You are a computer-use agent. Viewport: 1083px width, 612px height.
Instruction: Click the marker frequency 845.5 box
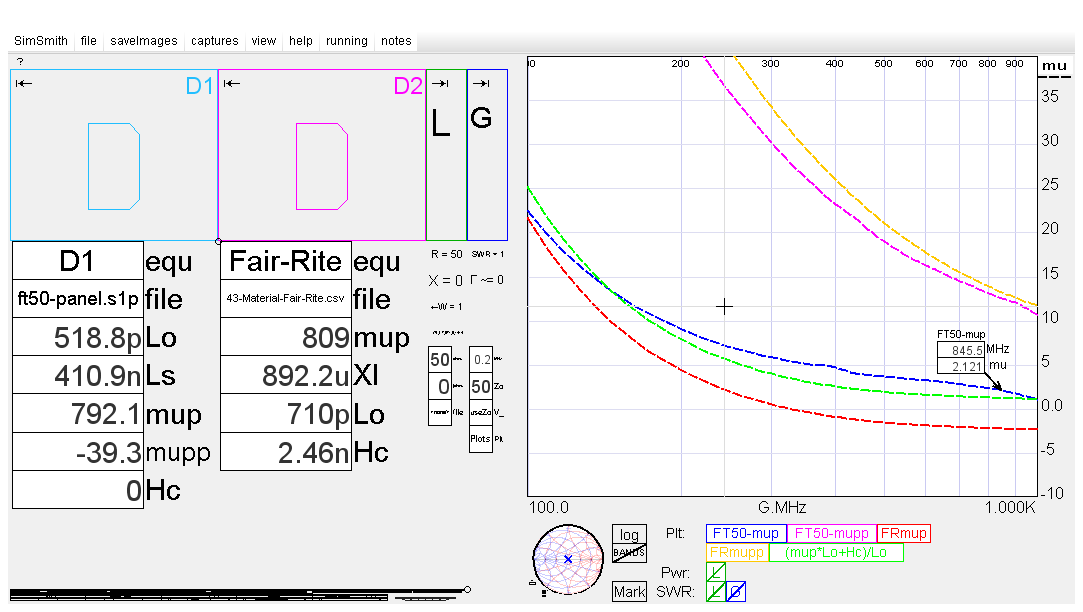pyautogui.click(x=961, y=350)
